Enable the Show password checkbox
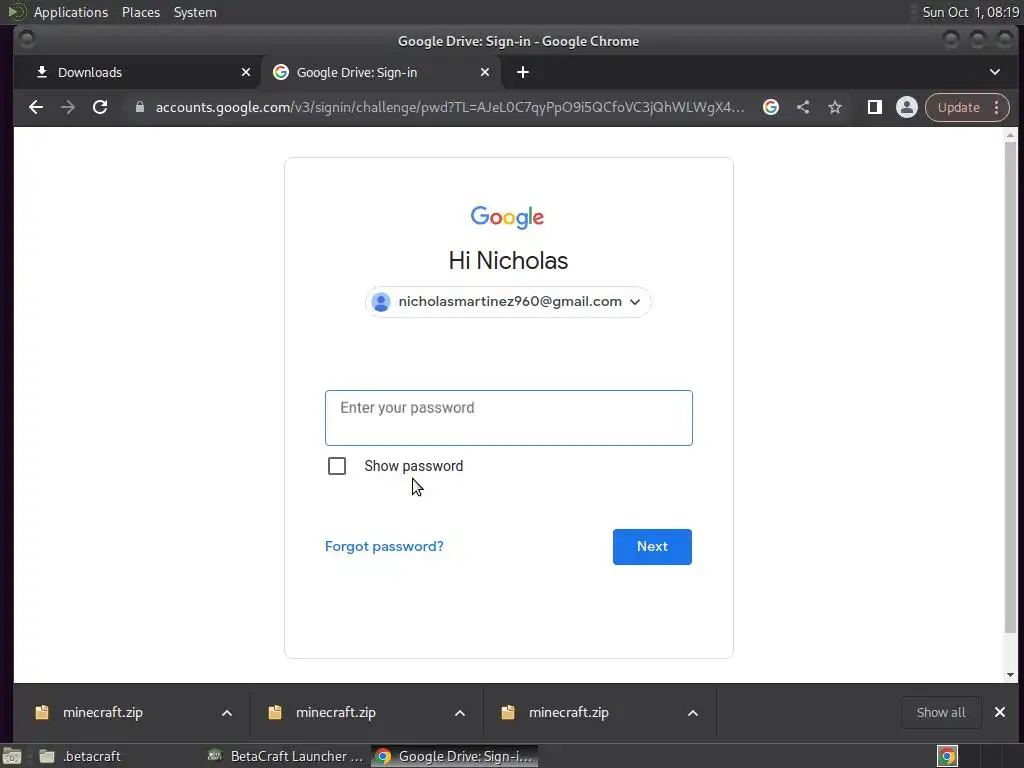Viewport: 1024px width, 768px height. (337, 466)
